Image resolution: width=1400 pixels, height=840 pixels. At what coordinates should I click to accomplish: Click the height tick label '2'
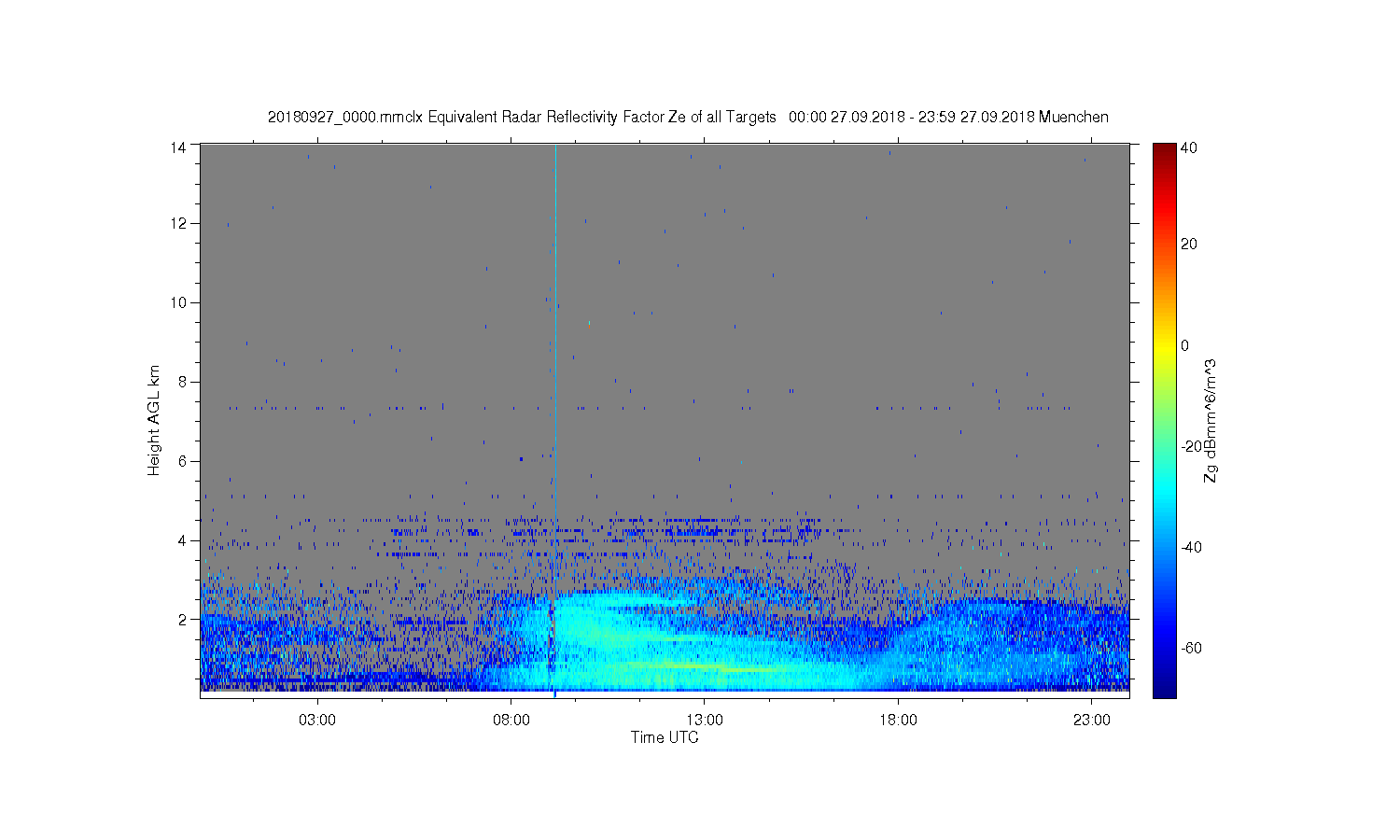click(183, 619)
